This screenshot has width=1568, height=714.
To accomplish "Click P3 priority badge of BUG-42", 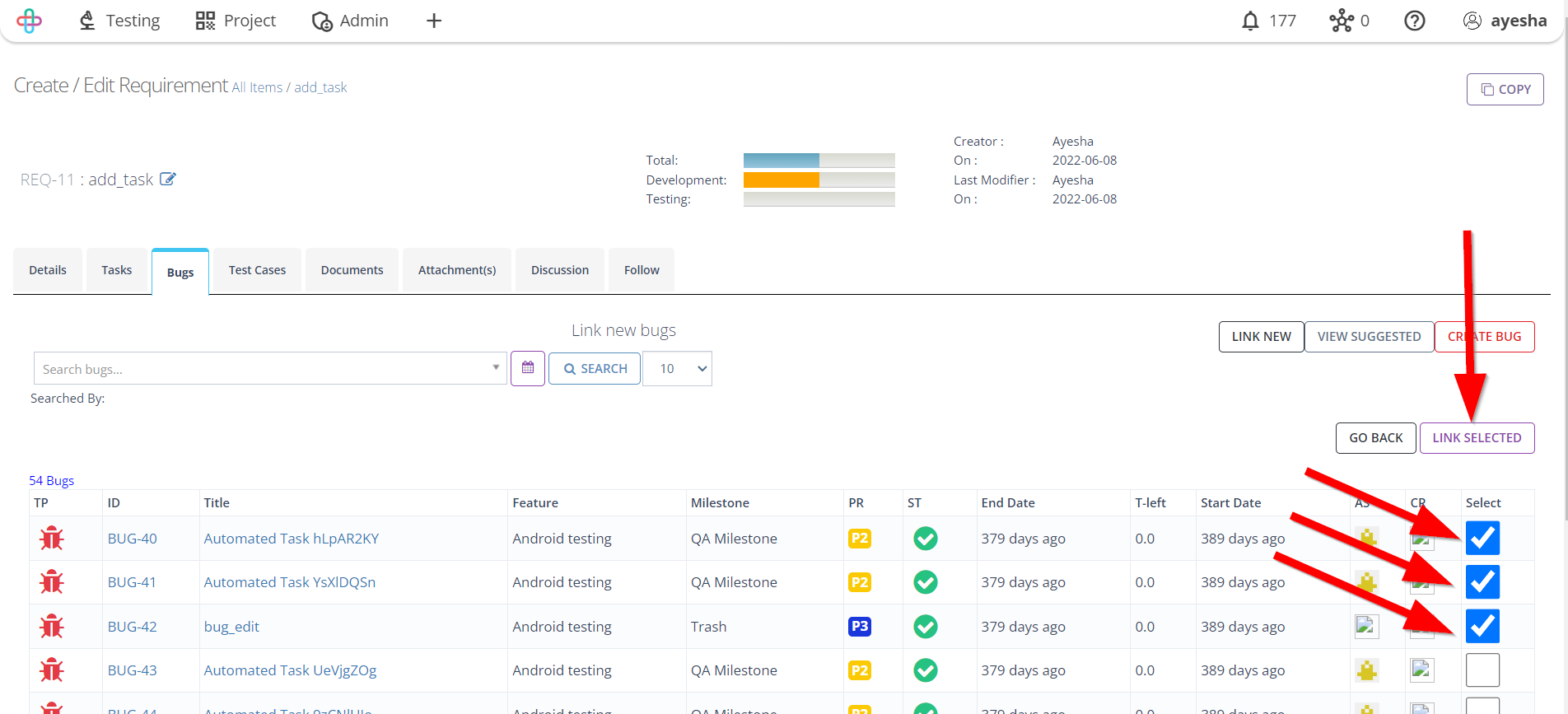I will point(859,626).
